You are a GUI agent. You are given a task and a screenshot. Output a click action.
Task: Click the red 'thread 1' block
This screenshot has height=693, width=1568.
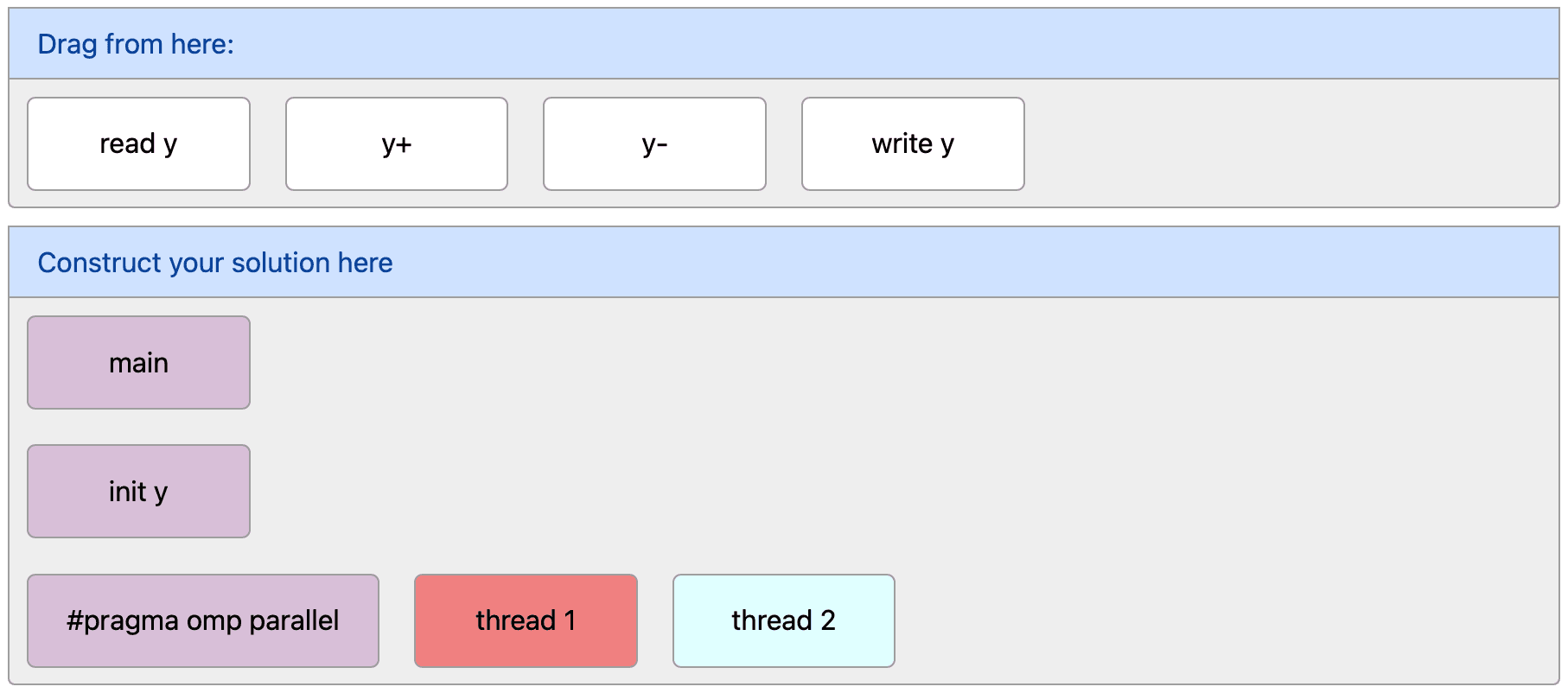tap(526, 620)
